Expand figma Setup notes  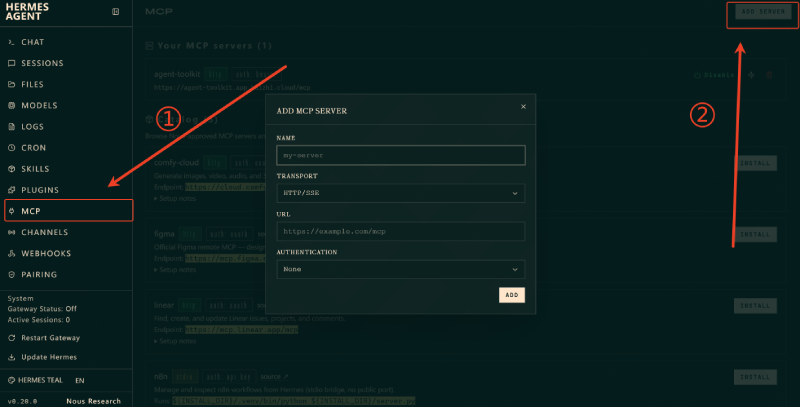tap(175, 269)
